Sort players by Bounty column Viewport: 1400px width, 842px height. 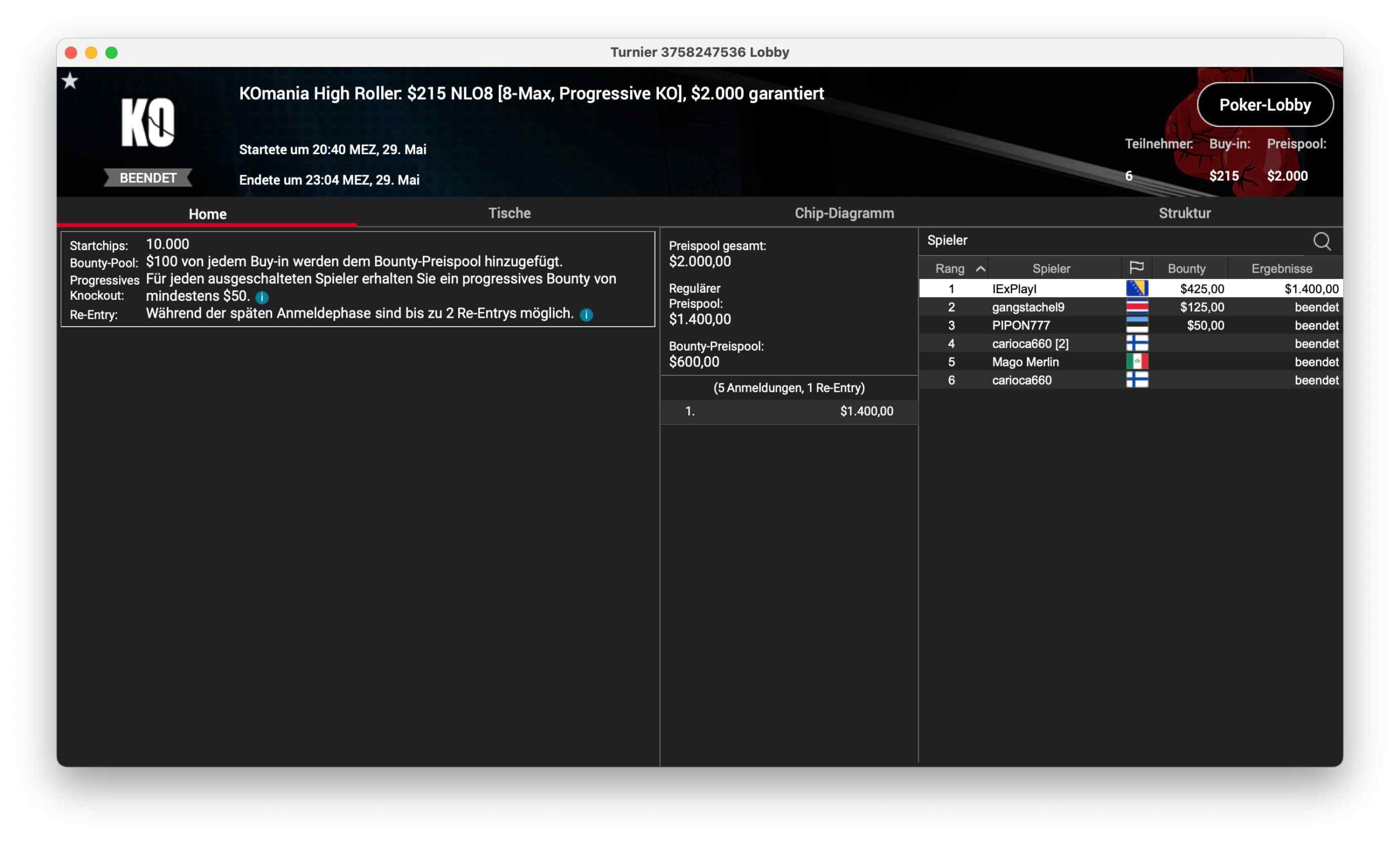(x=1186, y=269)
